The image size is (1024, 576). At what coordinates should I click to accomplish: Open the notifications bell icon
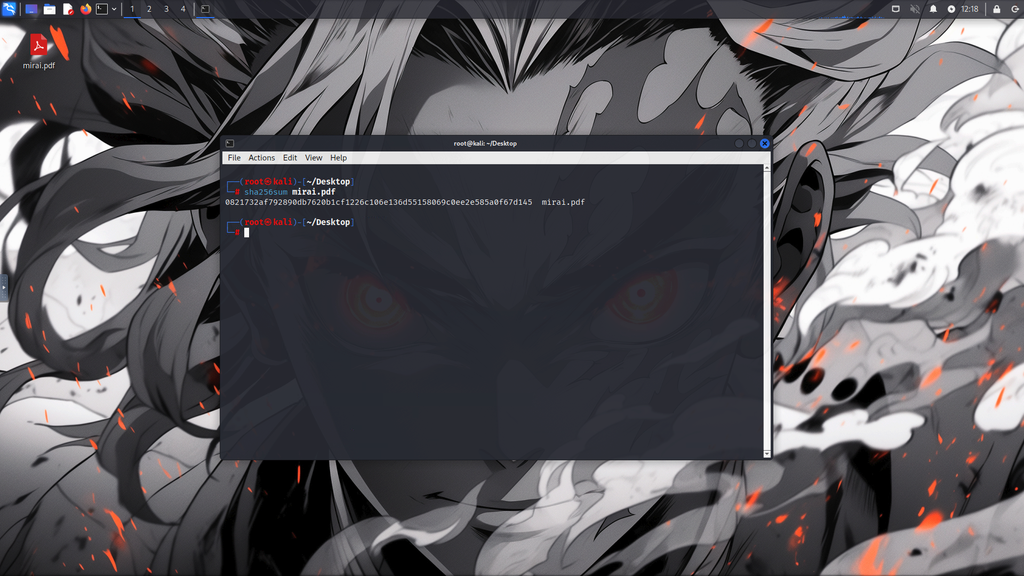click(933, 9)
